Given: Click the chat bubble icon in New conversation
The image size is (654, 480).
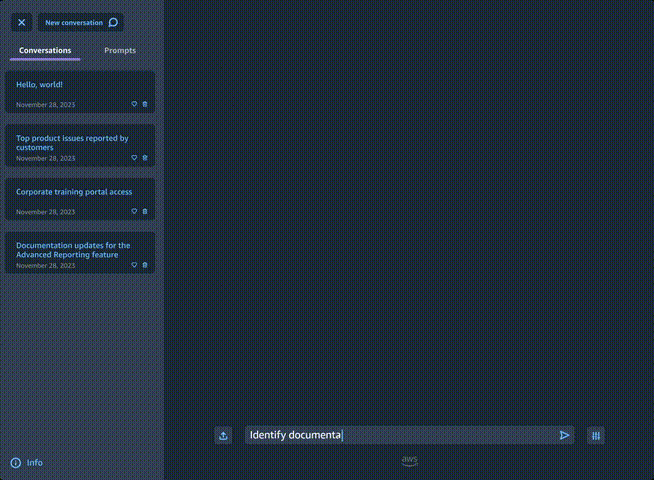Looking at the screenshot, I should tap(113, 23).
